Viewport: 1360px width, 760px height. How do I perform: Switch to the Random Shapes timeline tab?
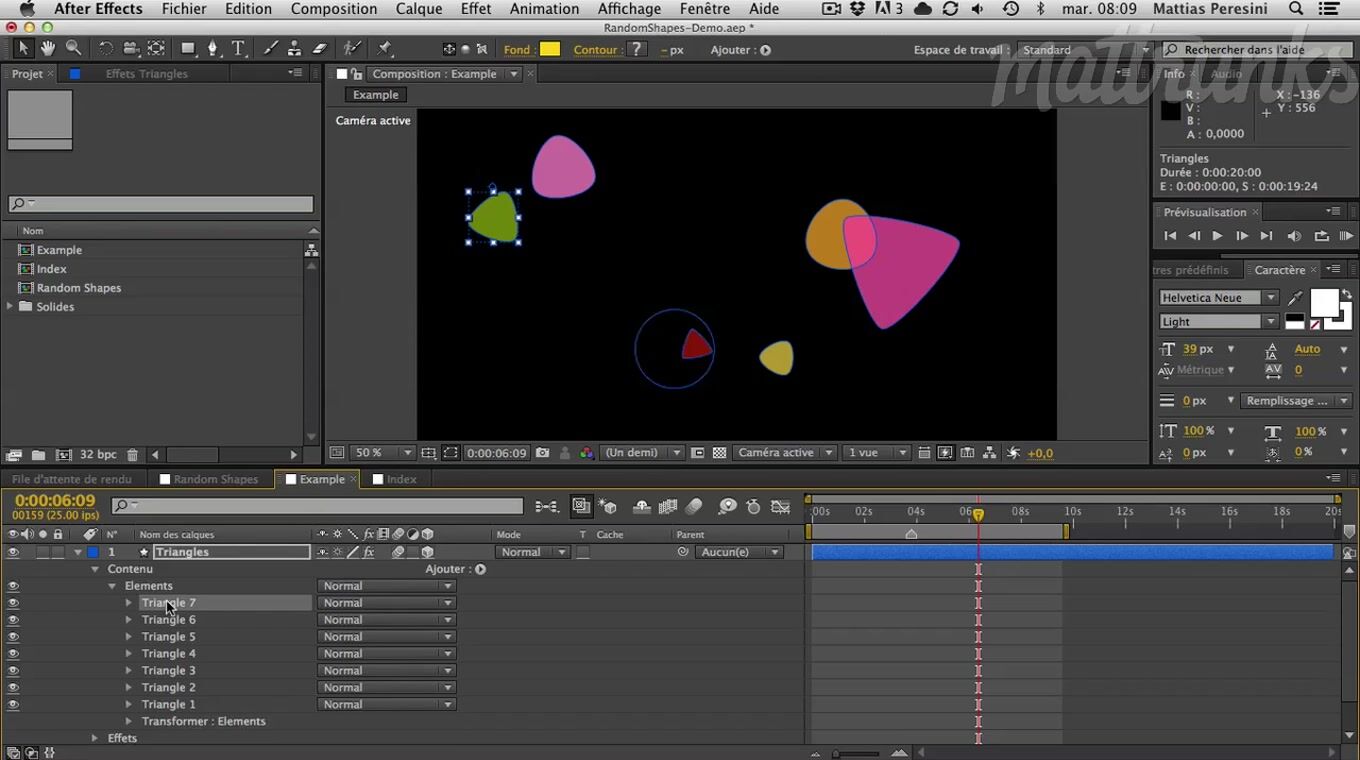(x=215, y=479)
